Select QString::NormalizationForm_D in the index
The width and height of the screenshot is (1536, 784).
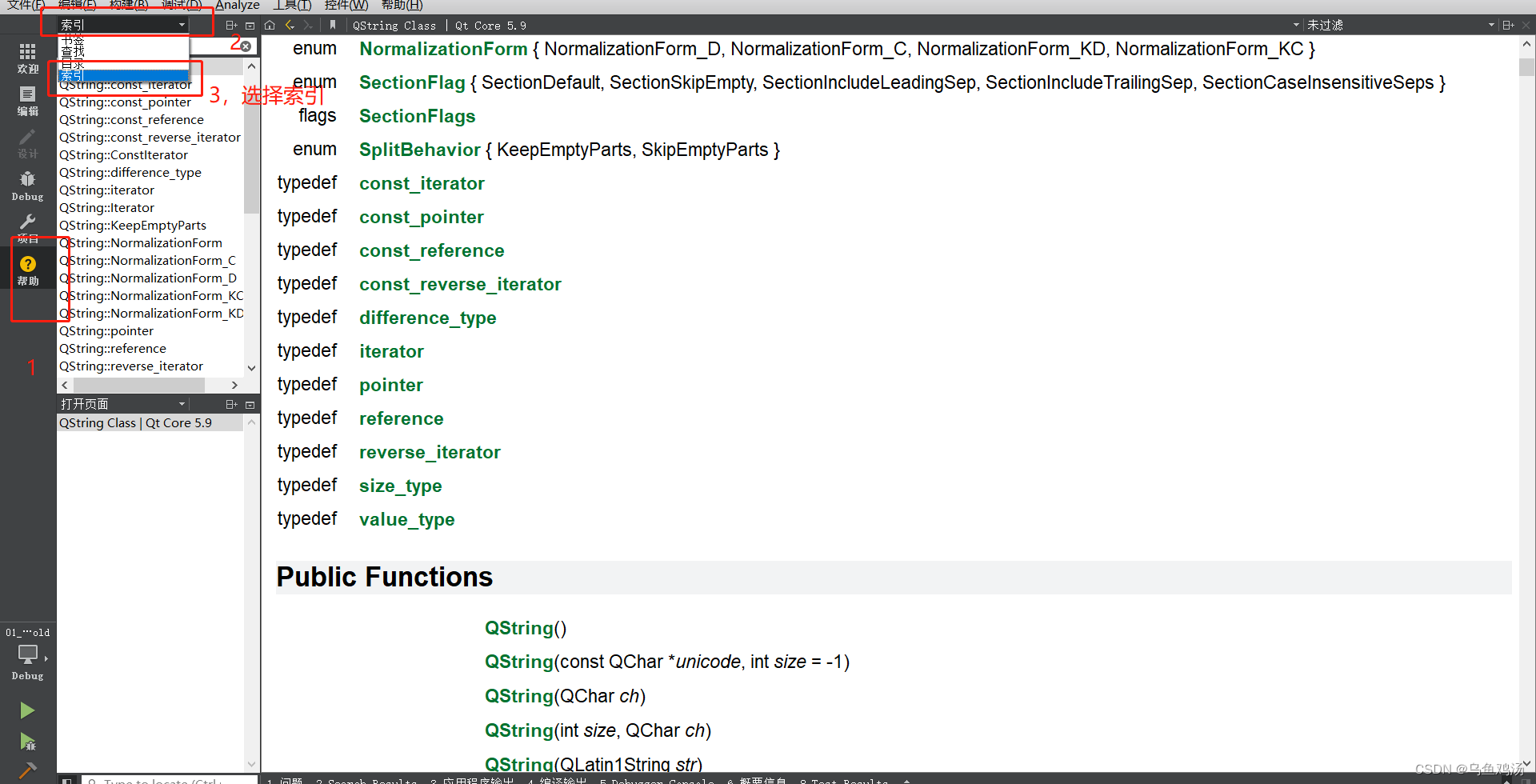tap(147, 278)
